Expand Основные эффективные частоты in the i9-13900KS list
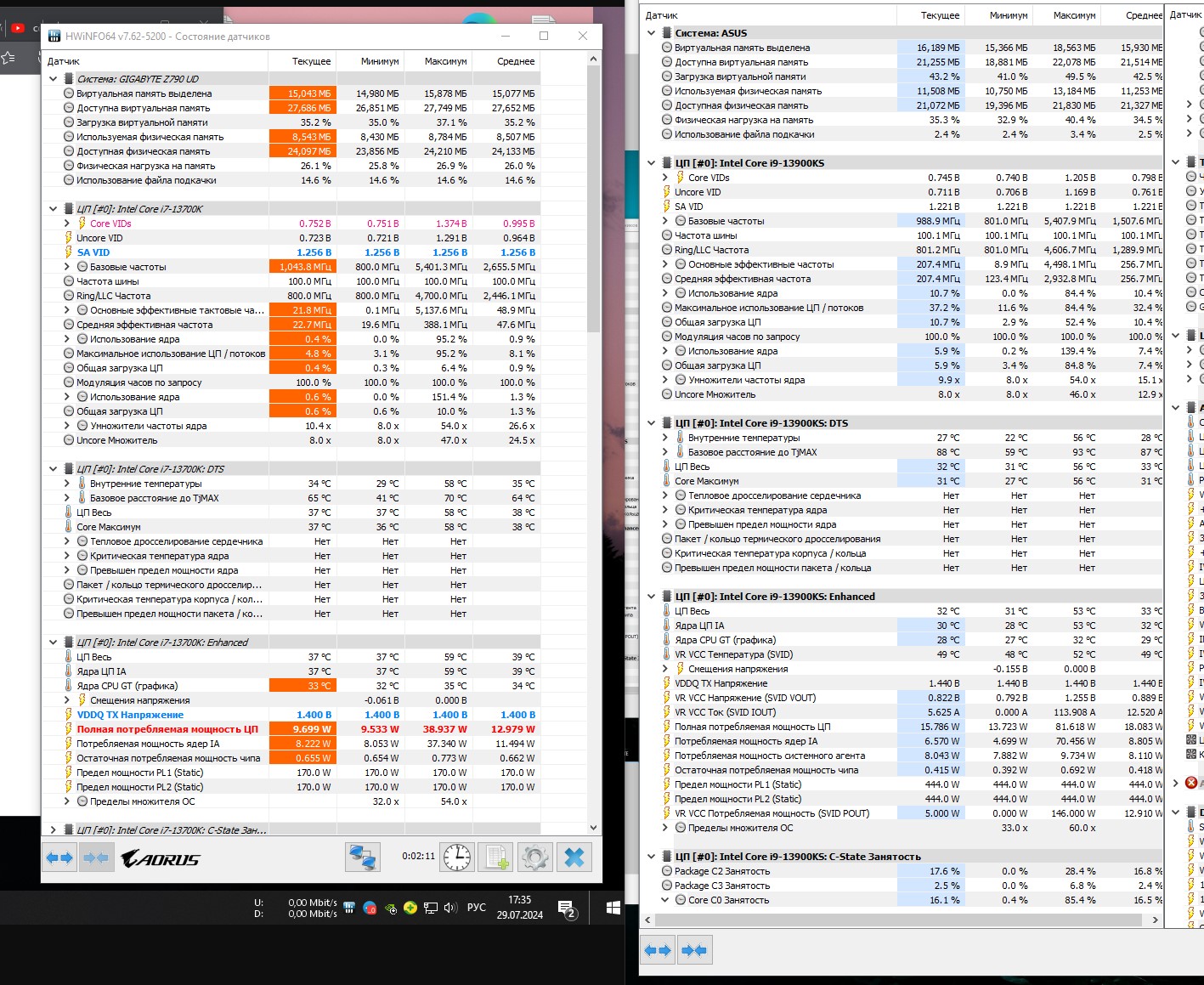The image size is (1204, 985). pyautogui.click(x=665, y=264)
